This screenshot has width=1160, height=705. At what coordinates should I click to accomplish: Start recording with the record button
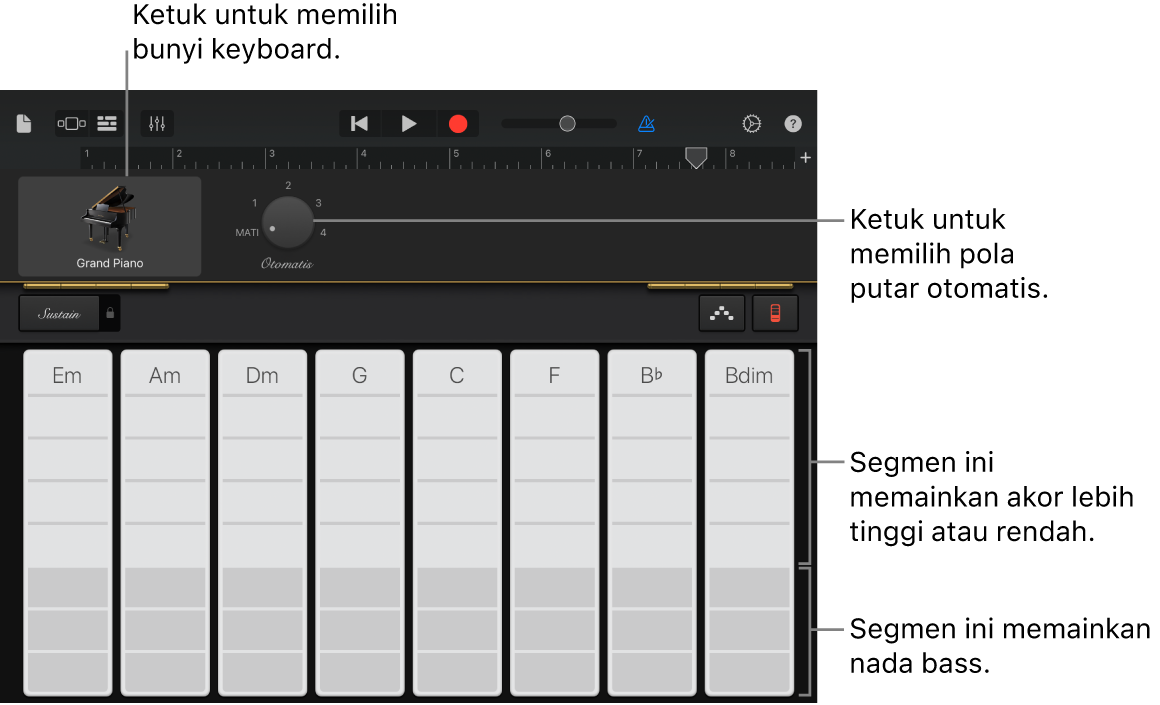pyautogui.click(x=458, y=123)
